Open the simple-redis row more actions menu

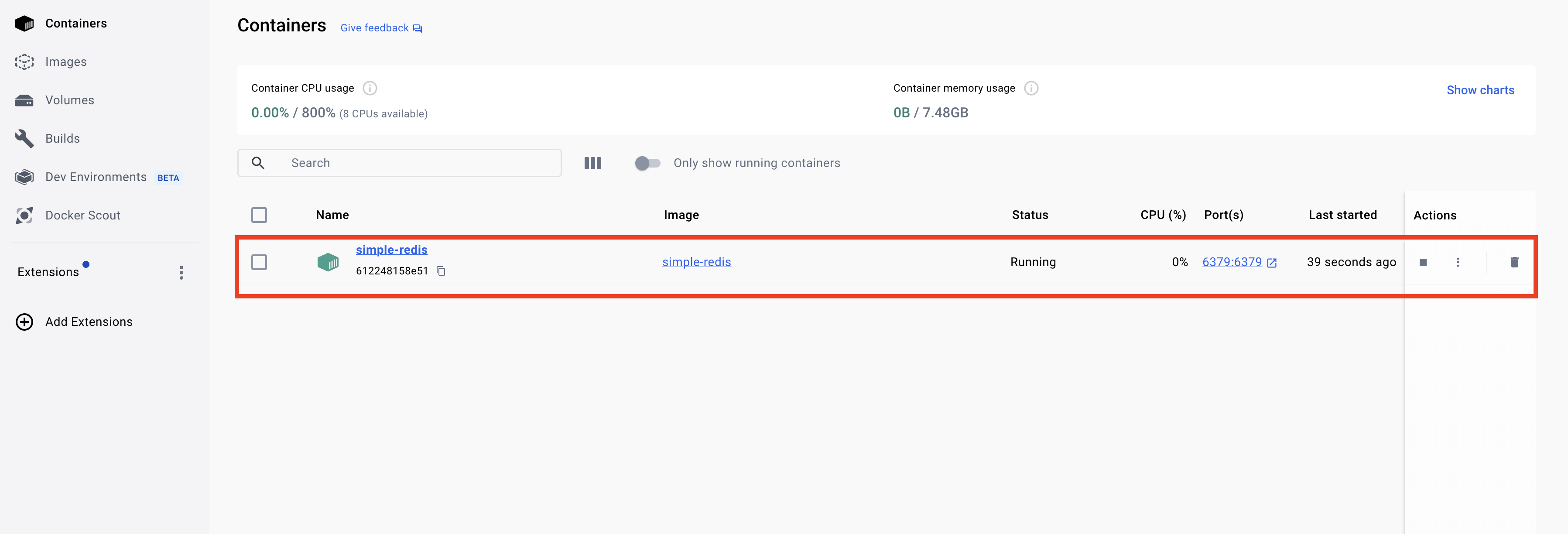pyautogui.click(x=1457, y=263)
